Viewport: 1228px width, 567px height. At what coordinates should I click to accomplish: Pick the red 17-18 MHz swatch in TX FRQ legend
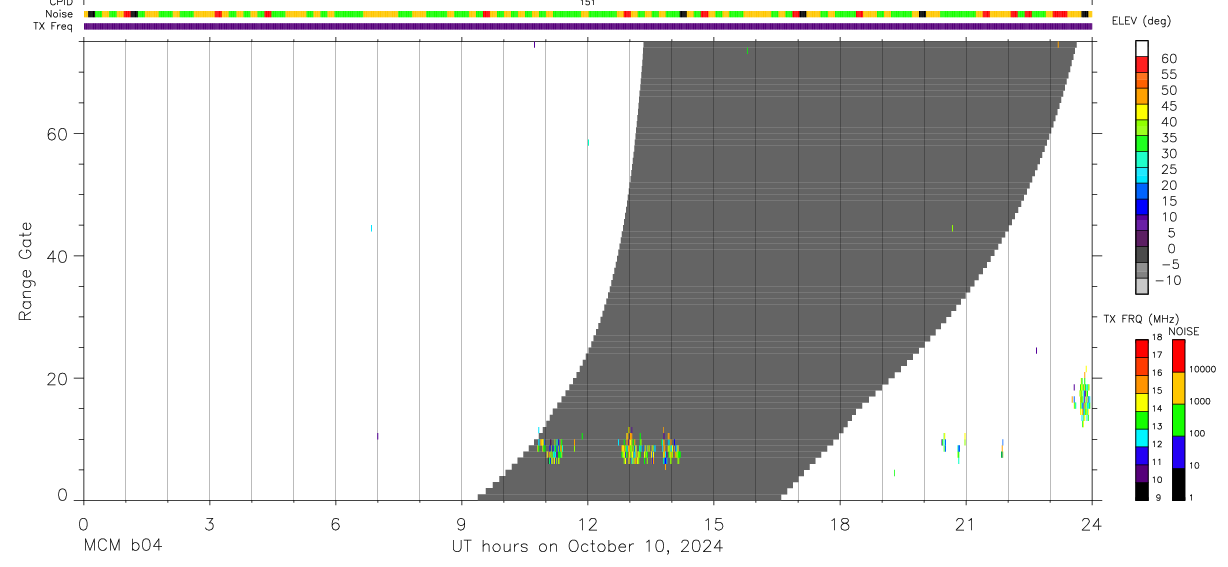pos(1141,347)
